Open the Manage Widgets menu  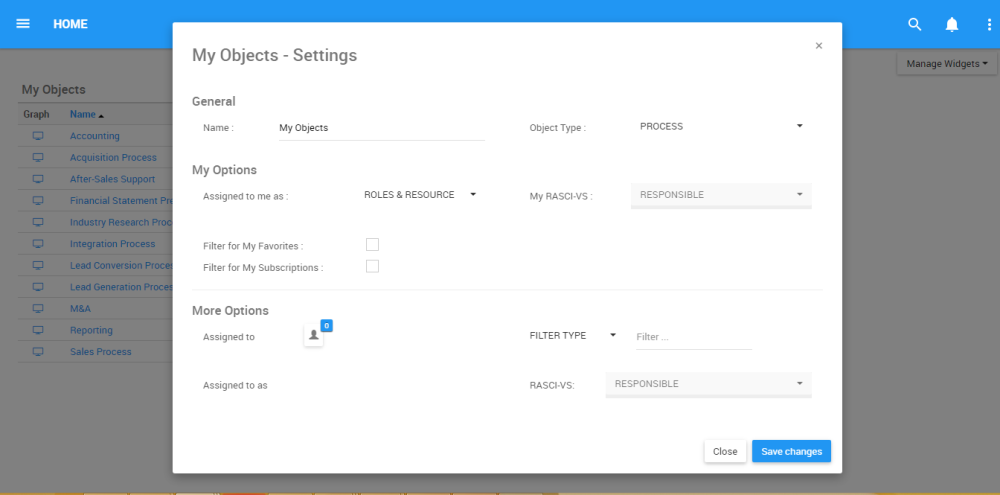(946, 64)
